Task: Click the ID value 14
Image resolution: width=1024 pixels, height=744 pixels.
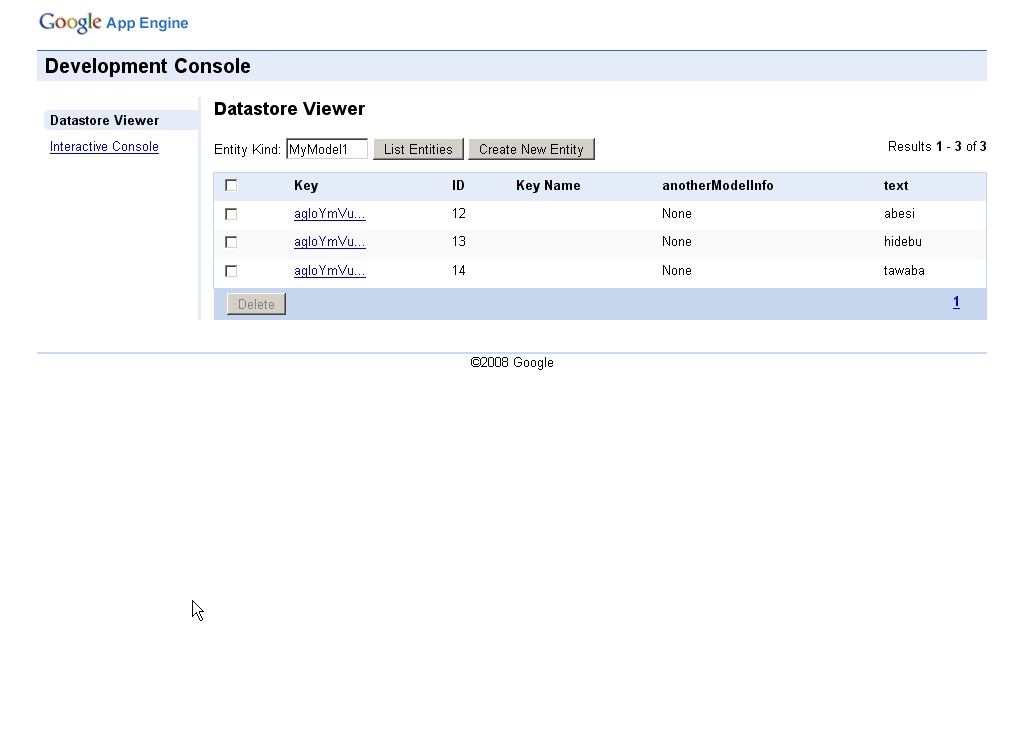Action: click(x=458, y=270)
